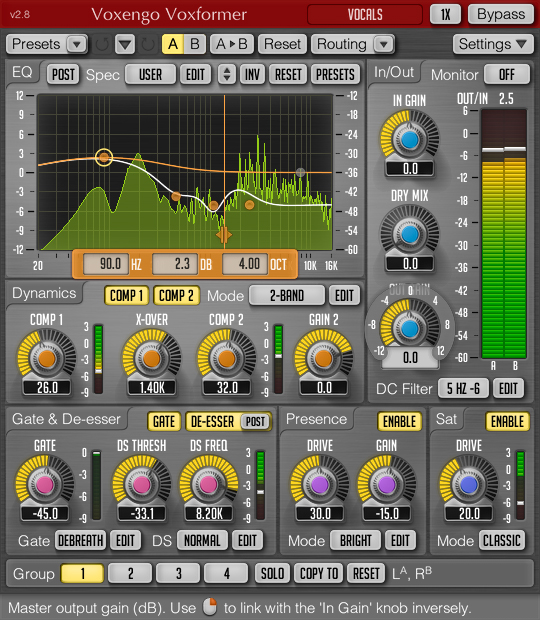Open the dynamics Mode 2-BAND selector

pyautogui.click(x=287, y=295)
